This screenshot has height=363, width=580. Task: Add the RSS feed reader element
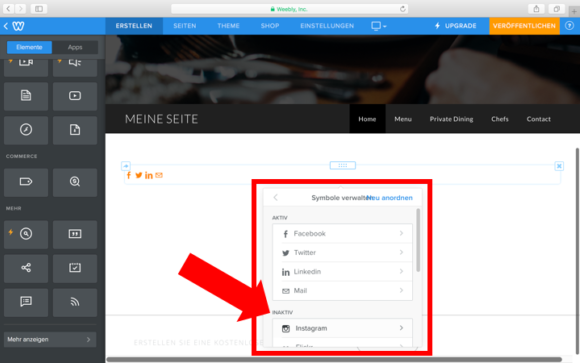click(x=75, y=302)
